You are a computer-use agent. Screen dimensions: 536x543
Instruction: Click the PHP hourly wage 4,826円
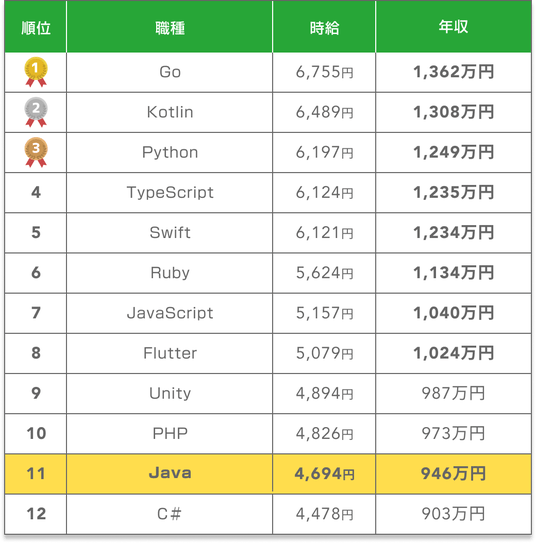coord(324,434)
